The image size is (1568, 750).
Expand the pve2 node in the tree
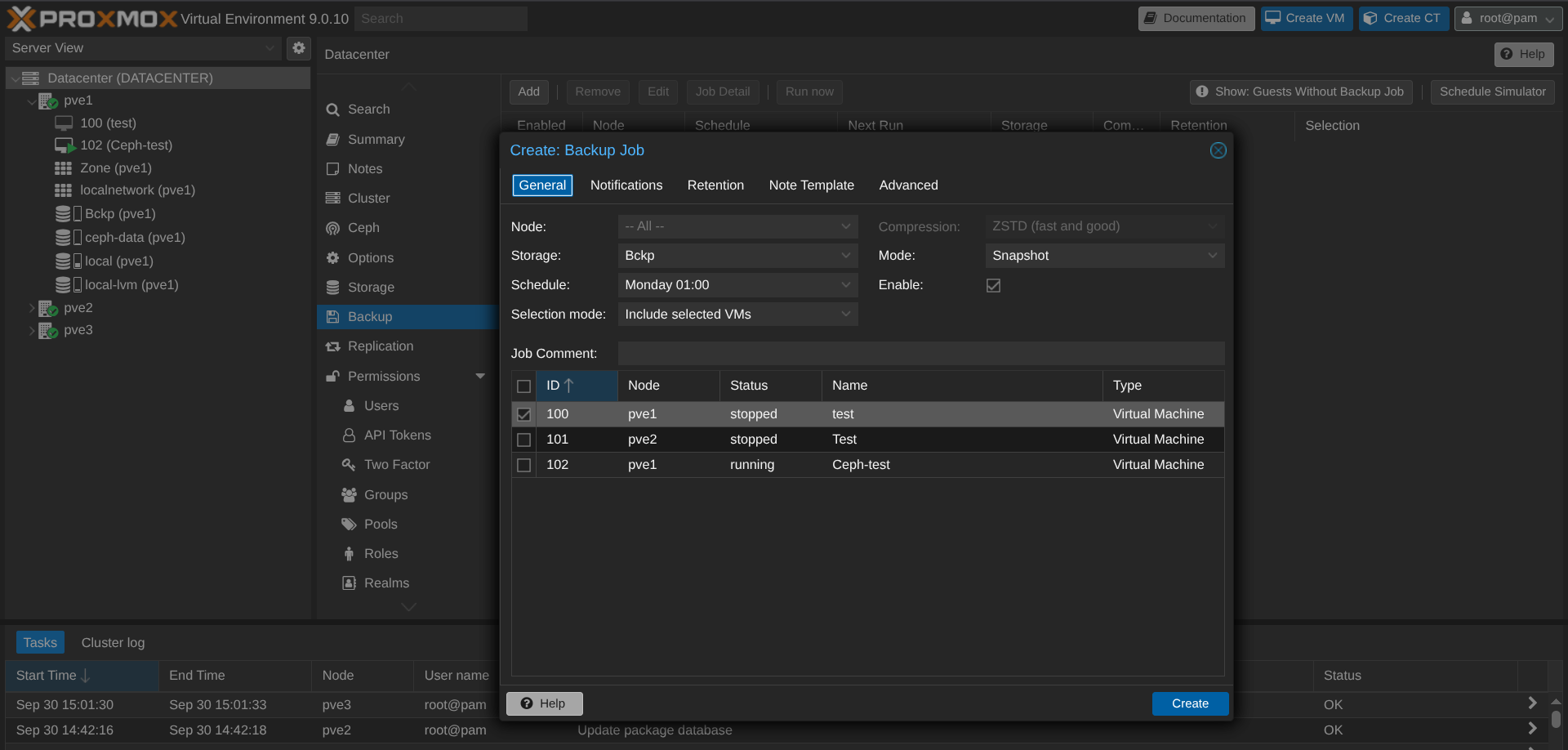coord(32,308)
